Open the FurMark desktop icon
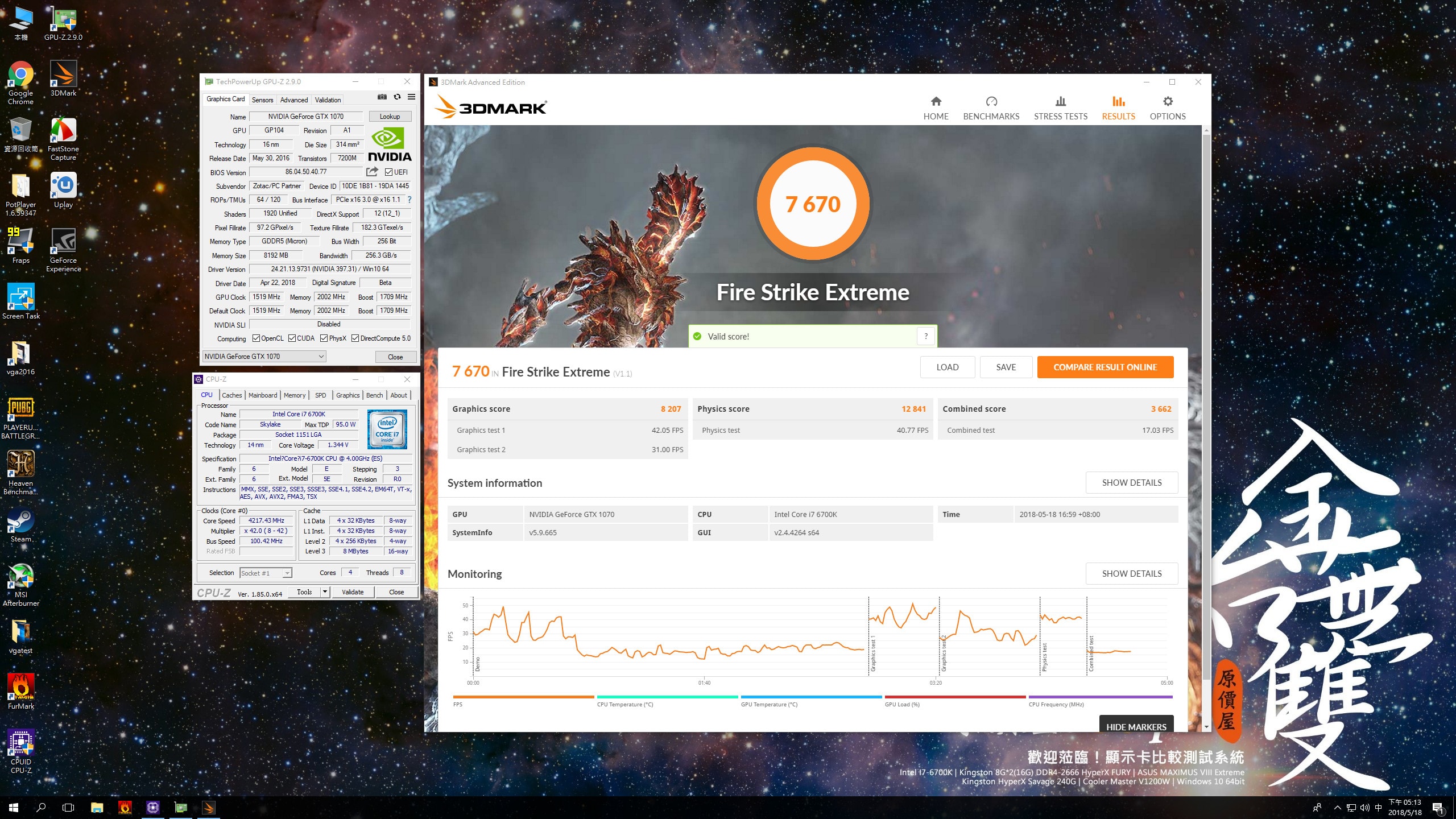The width and height of the screenshot is (1456, 819). pos(20,692)
